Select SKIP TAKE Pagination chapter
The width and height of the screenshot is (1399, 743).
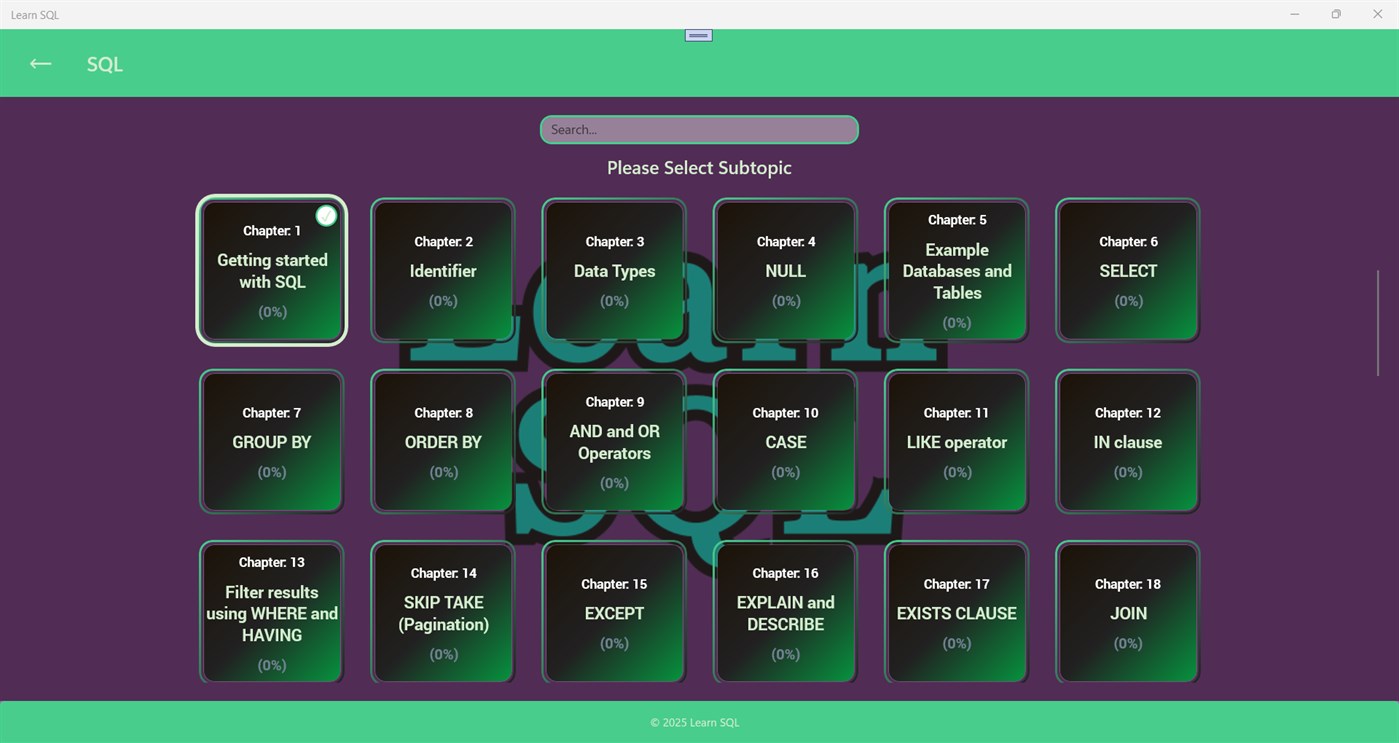pos(443,612)
